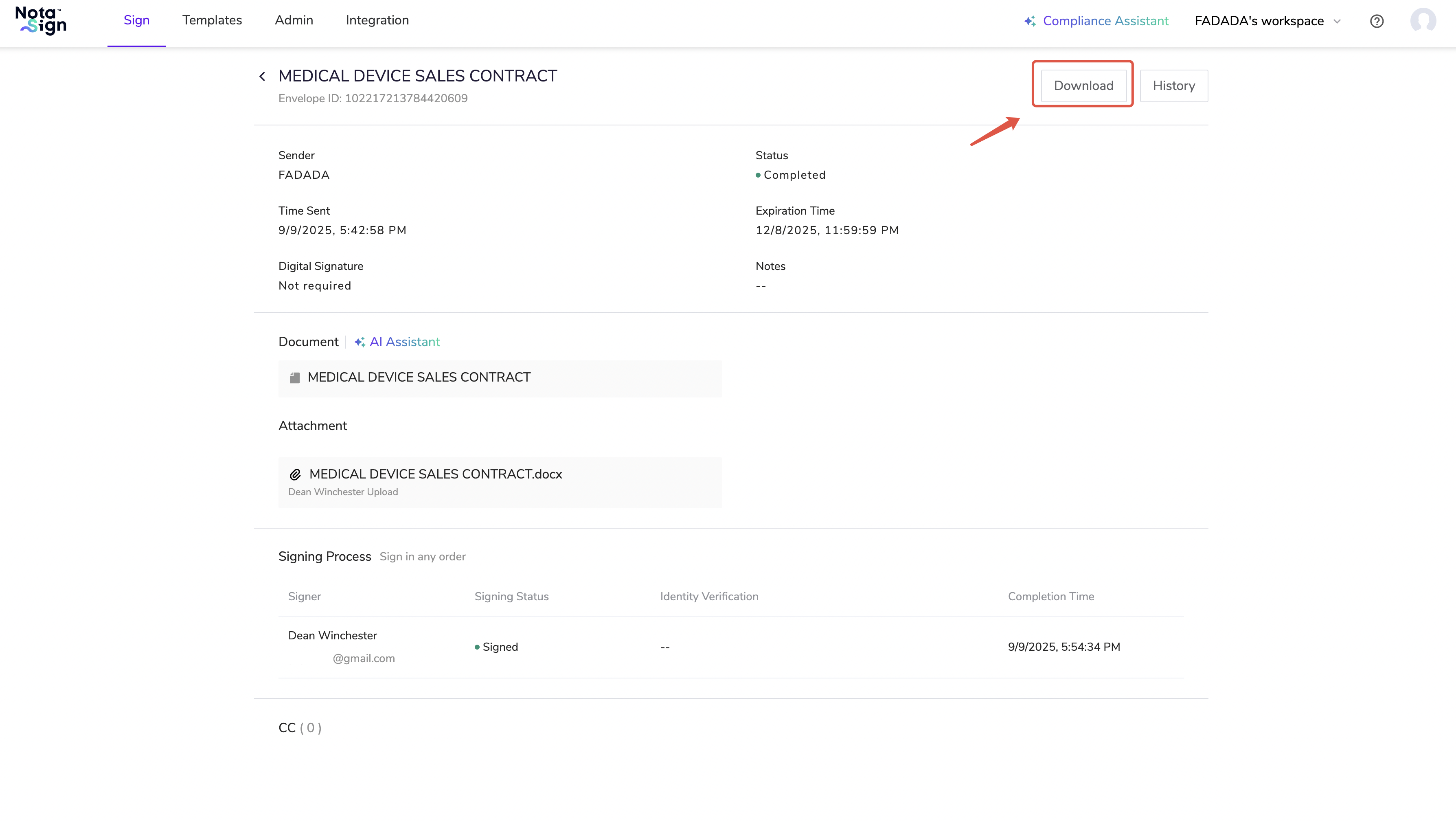This screenshot has height=821, width=1456.
Task: Open the user profile avatar
Action: pos(1423,21)
